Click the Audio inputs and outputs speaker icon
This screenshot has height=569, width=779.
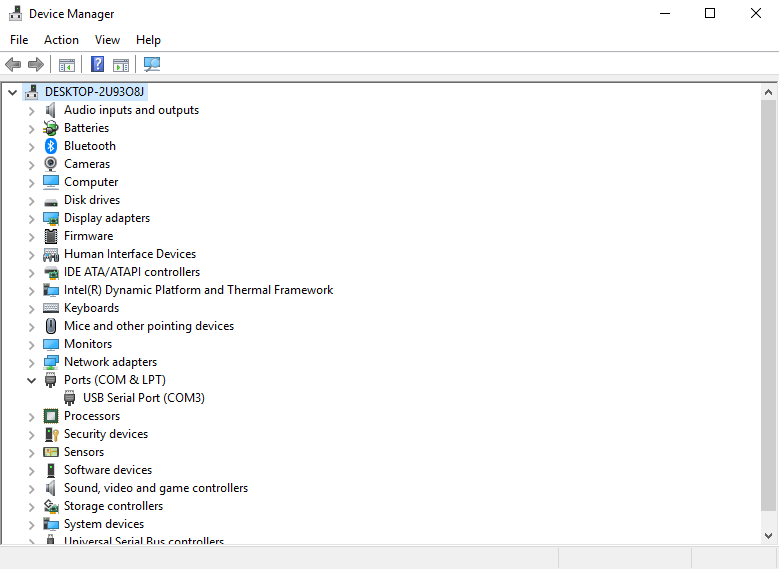[x=51, y=110]
